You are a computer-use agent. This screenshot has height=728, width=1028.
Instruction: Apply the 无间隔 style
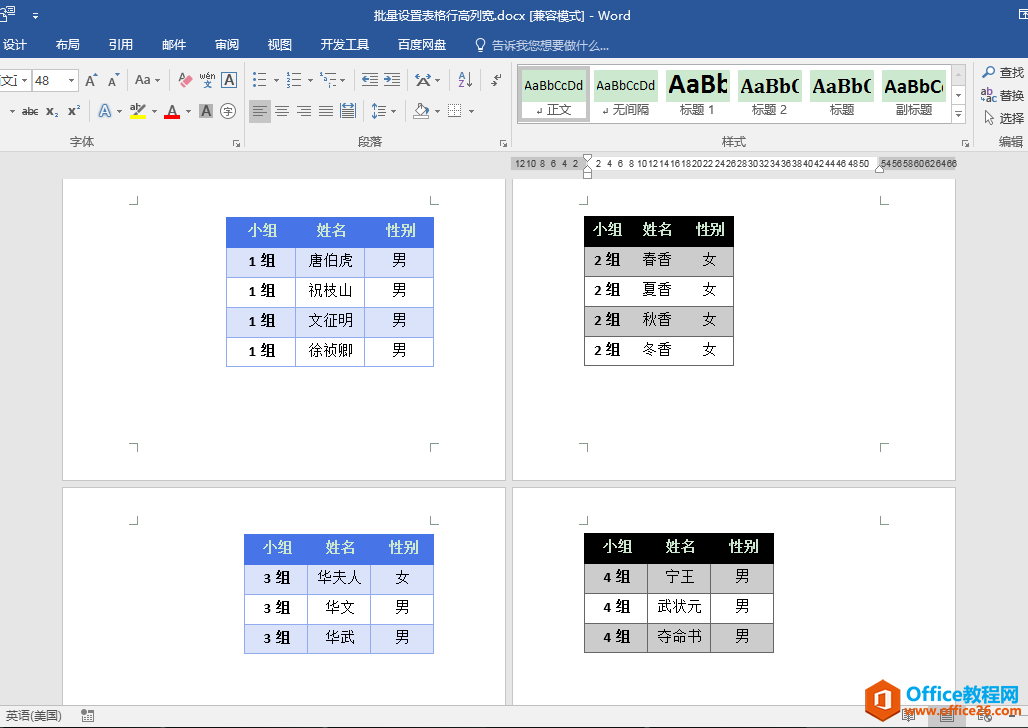click(625, 94)
